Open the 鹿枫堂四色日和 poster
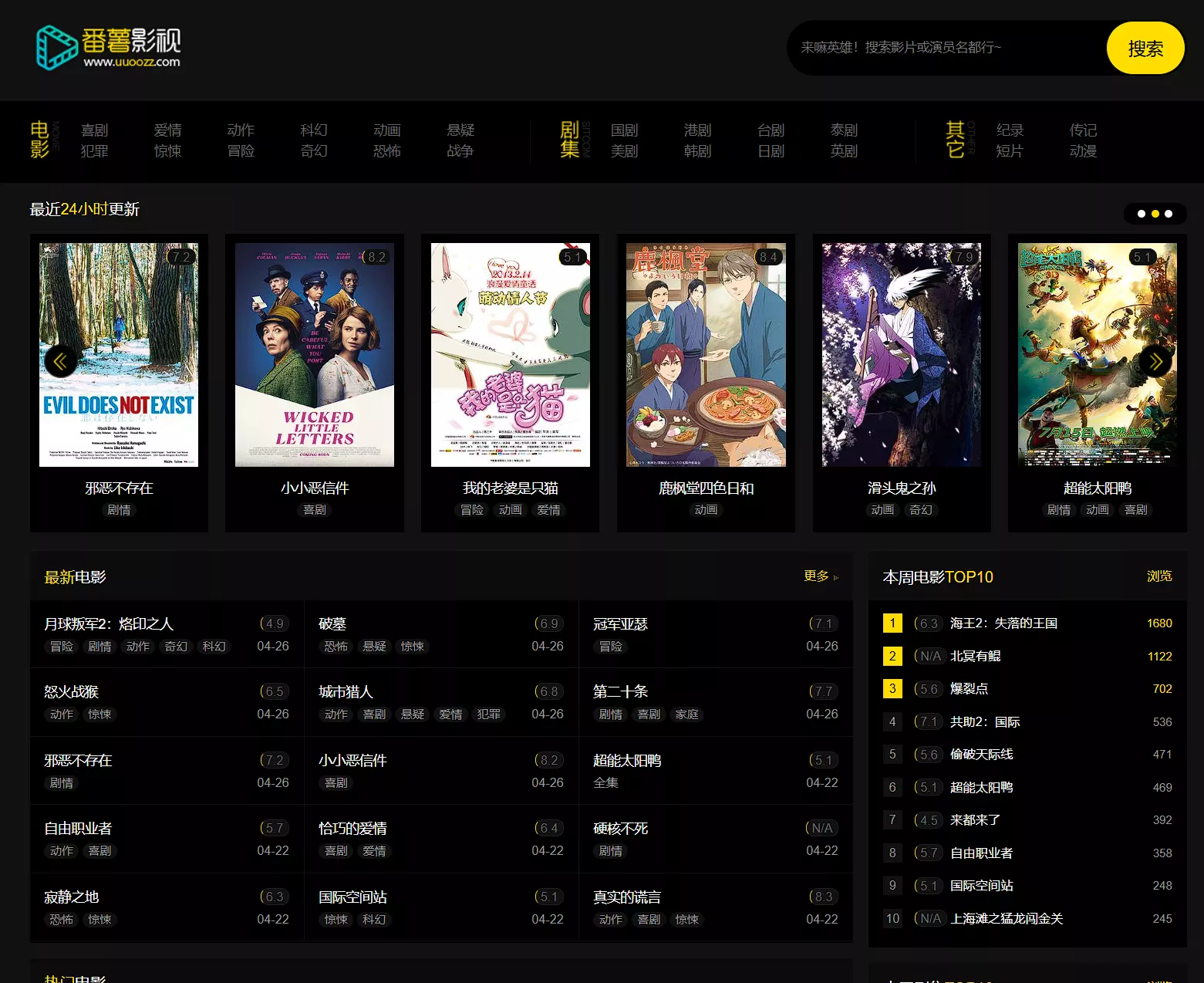1204x983 pixels. 706,355
